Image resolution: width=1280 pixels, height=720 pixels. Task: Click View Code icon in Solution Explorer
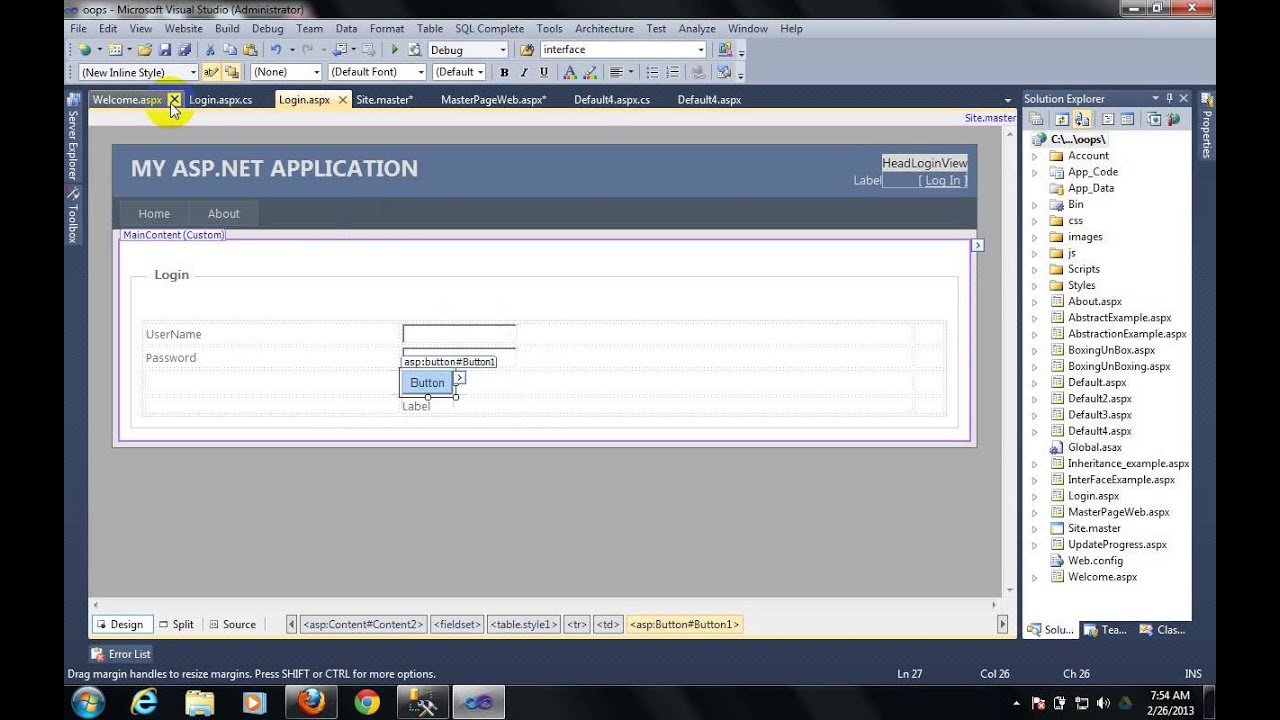(1107, 119)
